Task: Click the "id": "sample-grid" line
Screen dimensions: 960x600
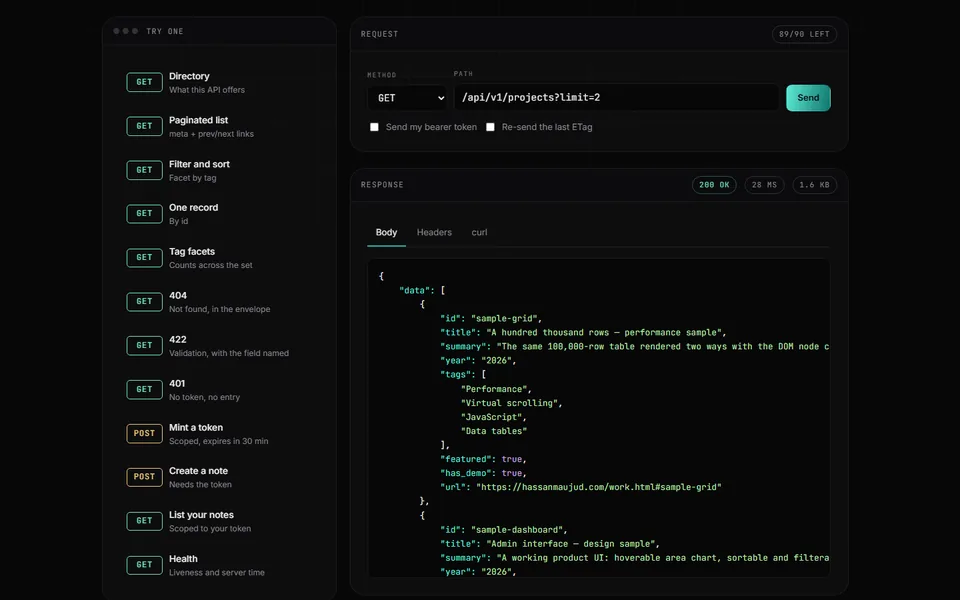Action: tap(491, 318)
